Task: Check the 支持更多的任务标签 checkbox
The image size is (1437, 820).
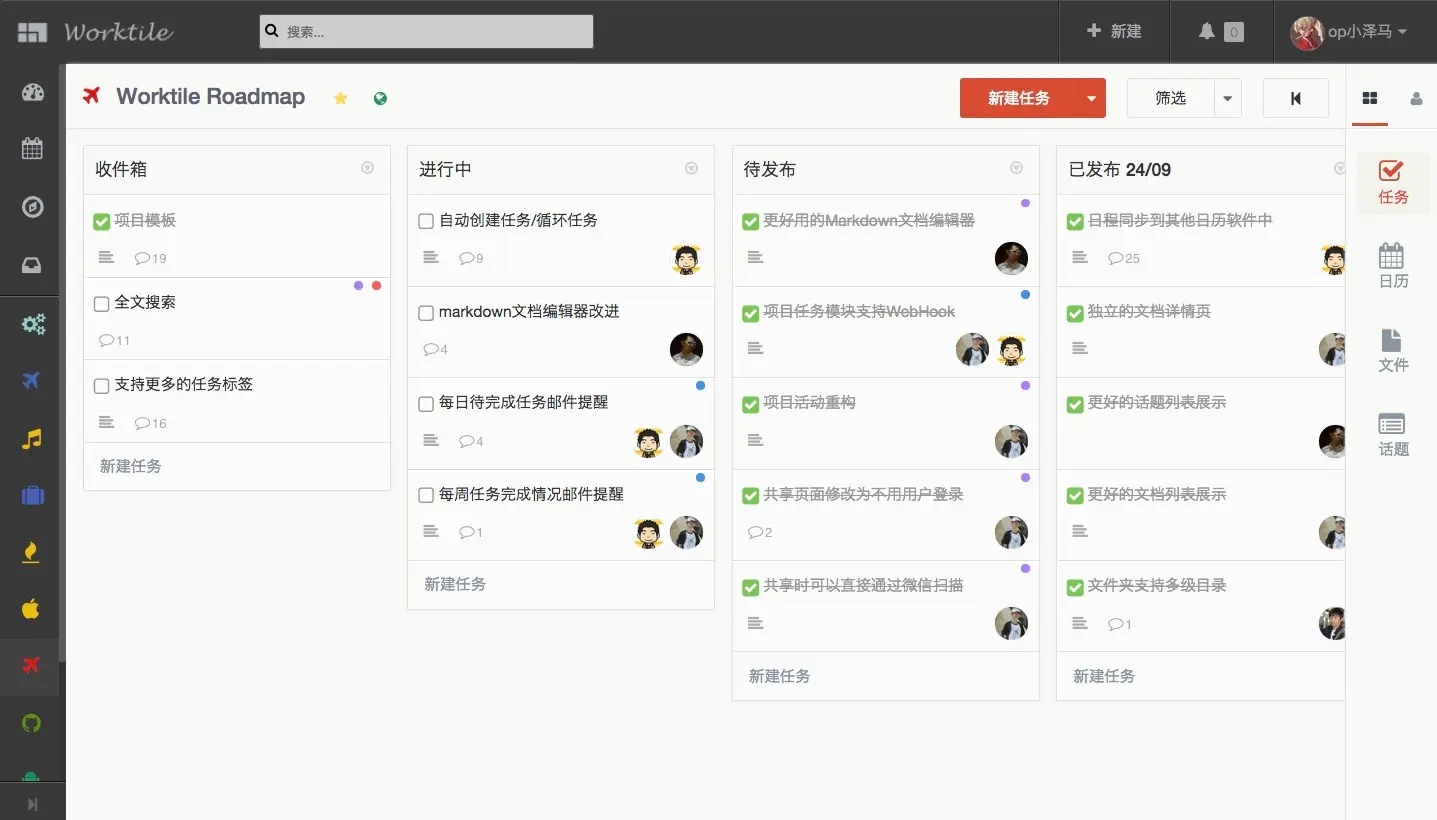Action: point(101,386)
